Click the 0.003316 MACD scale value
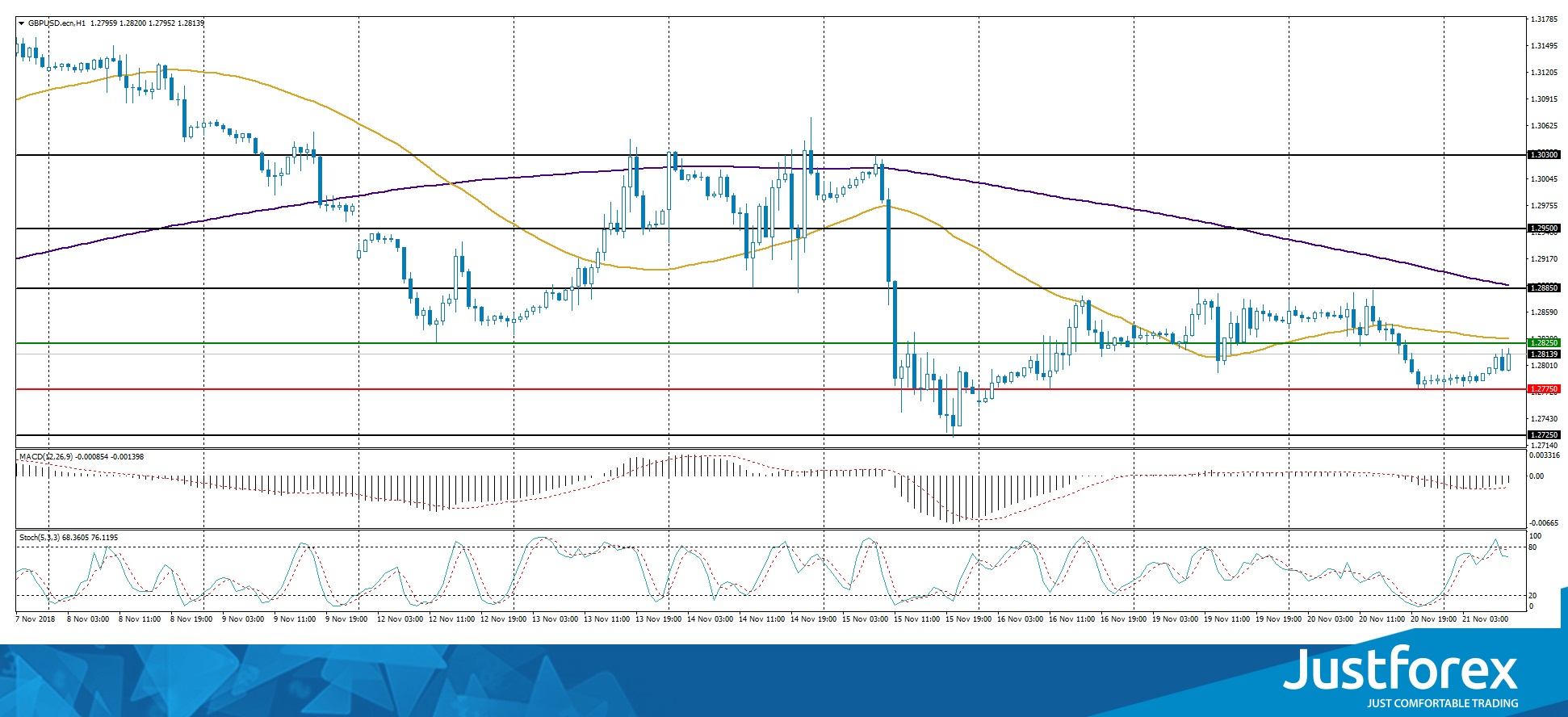The height and width of the screenshot is (717, 1568). coord(1545,455)
